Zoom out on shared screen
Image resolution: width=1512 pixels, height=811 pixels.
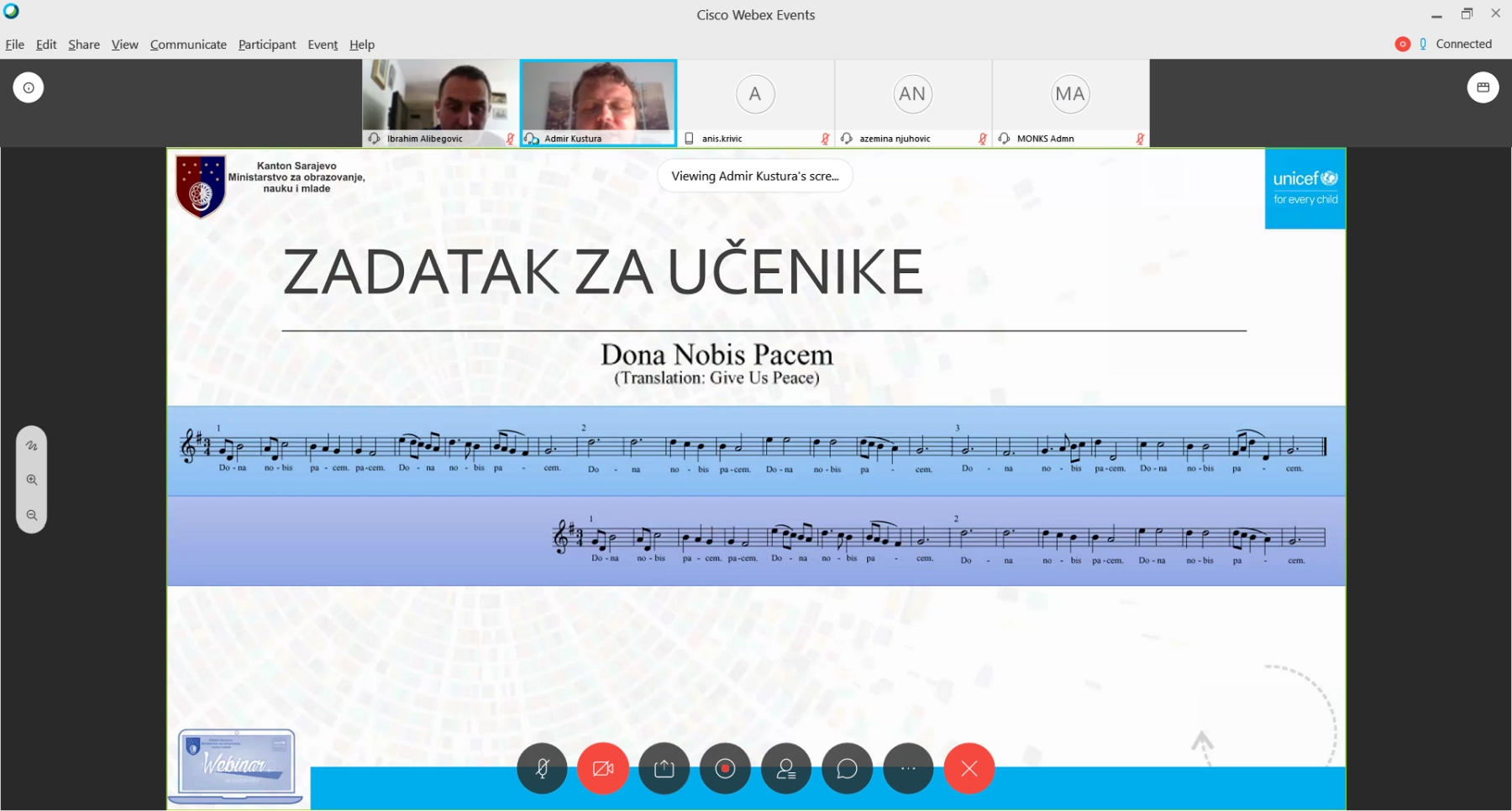pyautogui.click(x=32, y=515)
